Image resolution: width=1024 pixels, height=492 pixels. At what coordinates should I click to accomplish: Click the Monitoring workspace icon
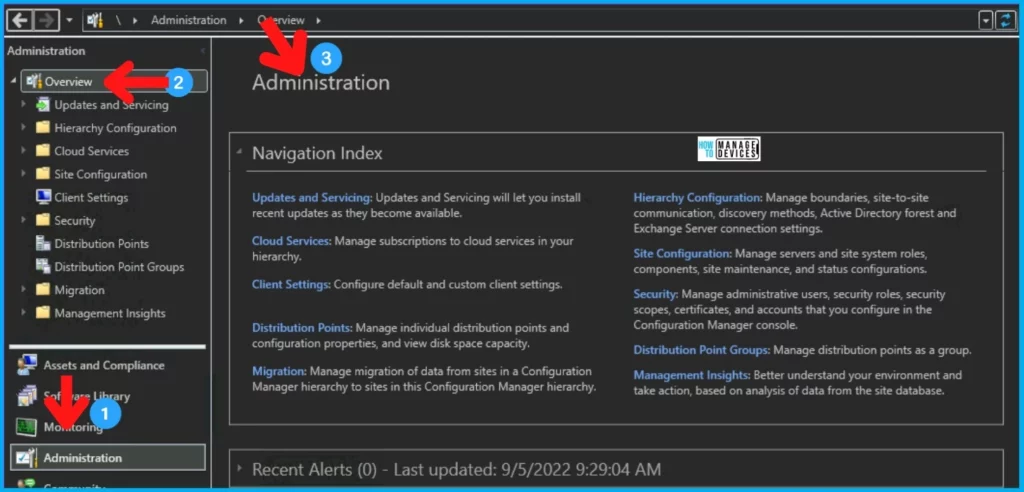point(27,427)
